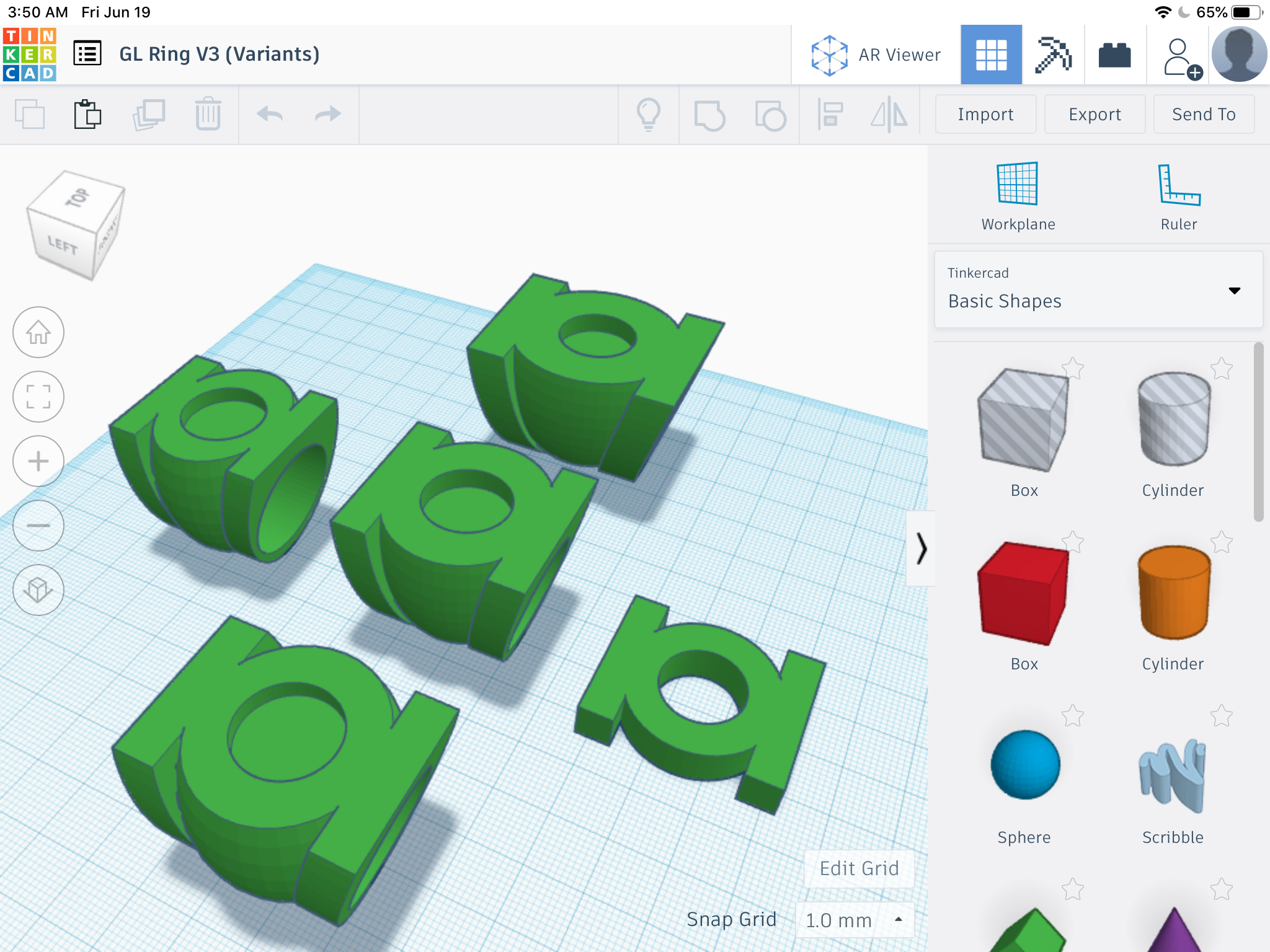Open the Tinkercad logo home
The height and width of the screenshot is (952, 1270).
pyautogui.click(x=30, y=55)
